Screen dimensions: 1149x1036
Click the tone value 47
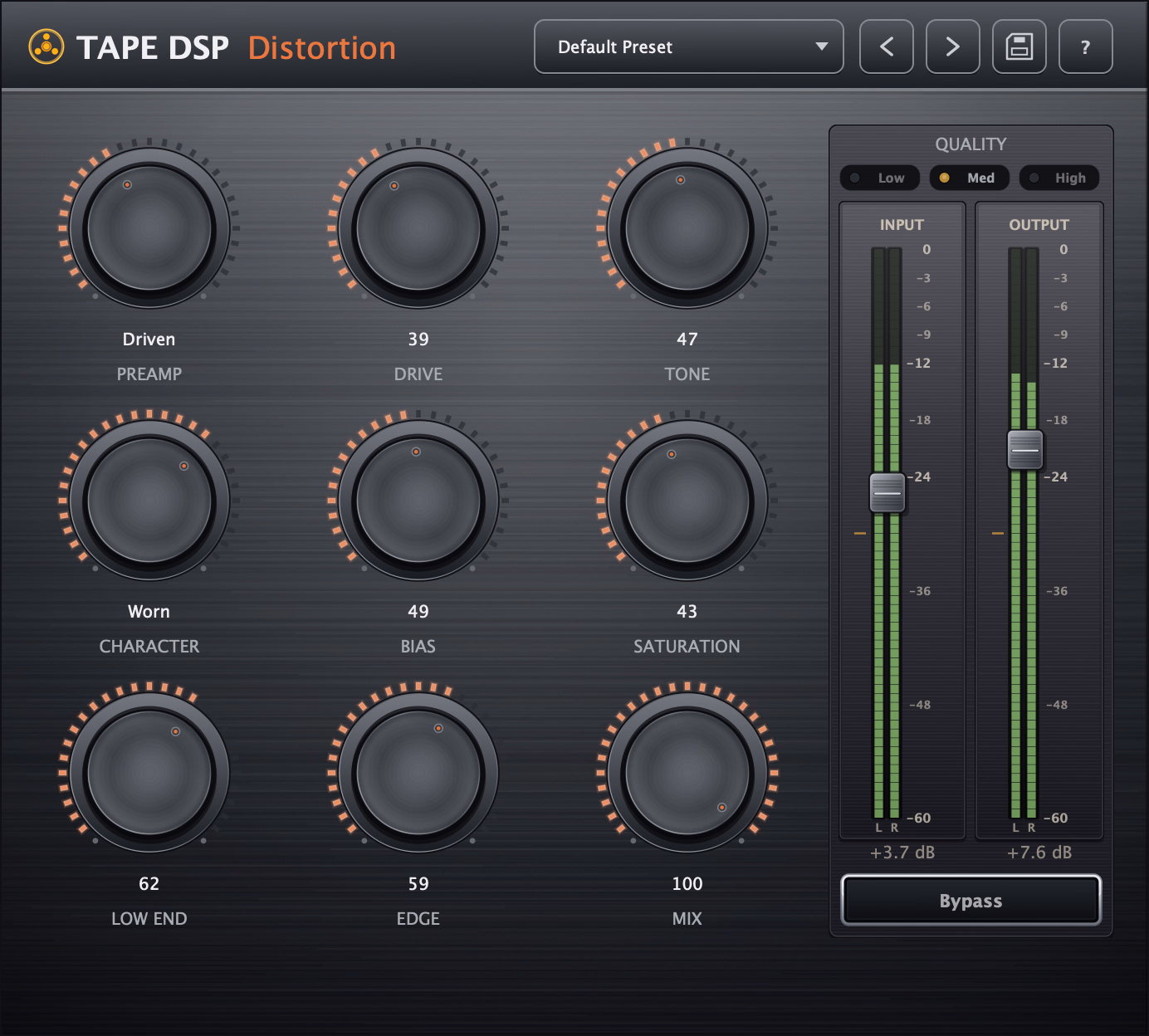point(687,340)
